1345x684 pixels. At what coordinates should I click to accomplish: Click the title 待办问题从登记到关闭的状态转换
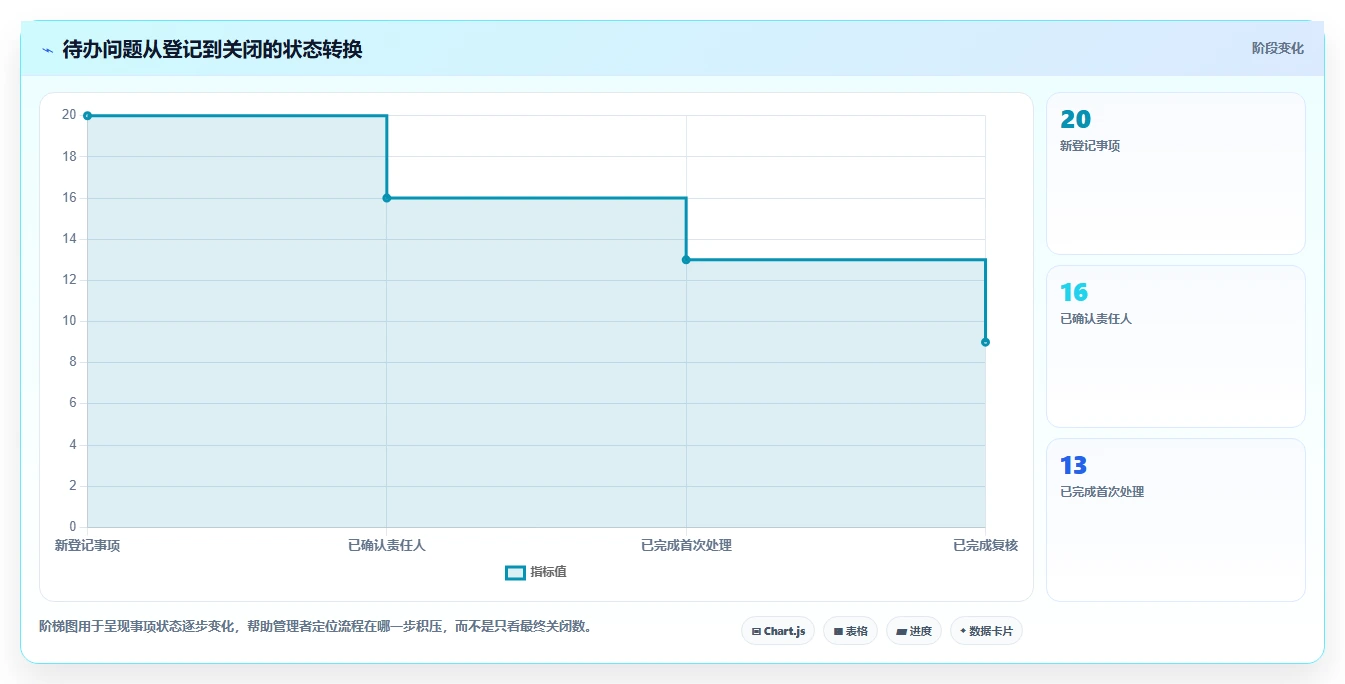point(212,49)
